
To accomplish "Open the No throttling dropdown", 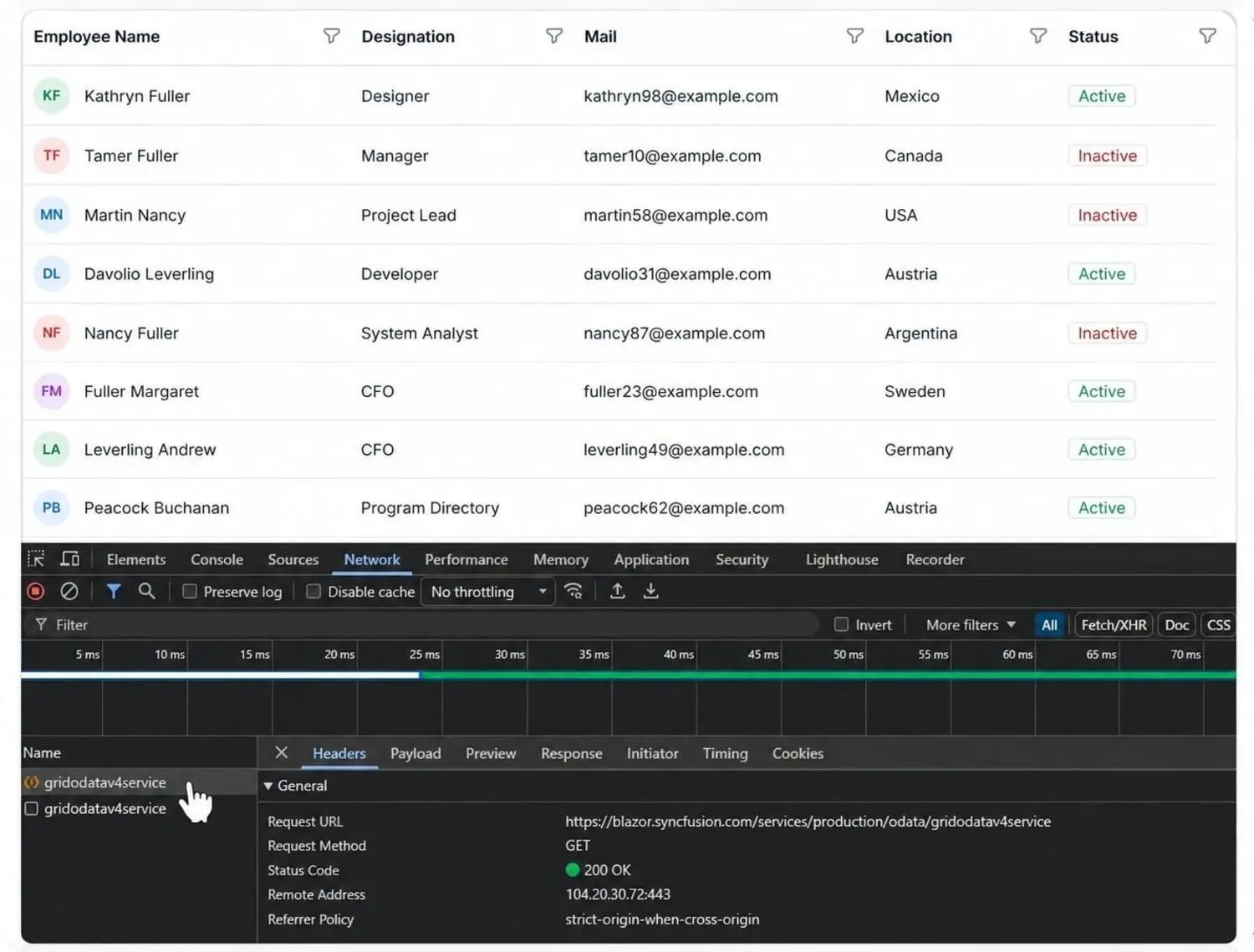I will pos(488,592).
